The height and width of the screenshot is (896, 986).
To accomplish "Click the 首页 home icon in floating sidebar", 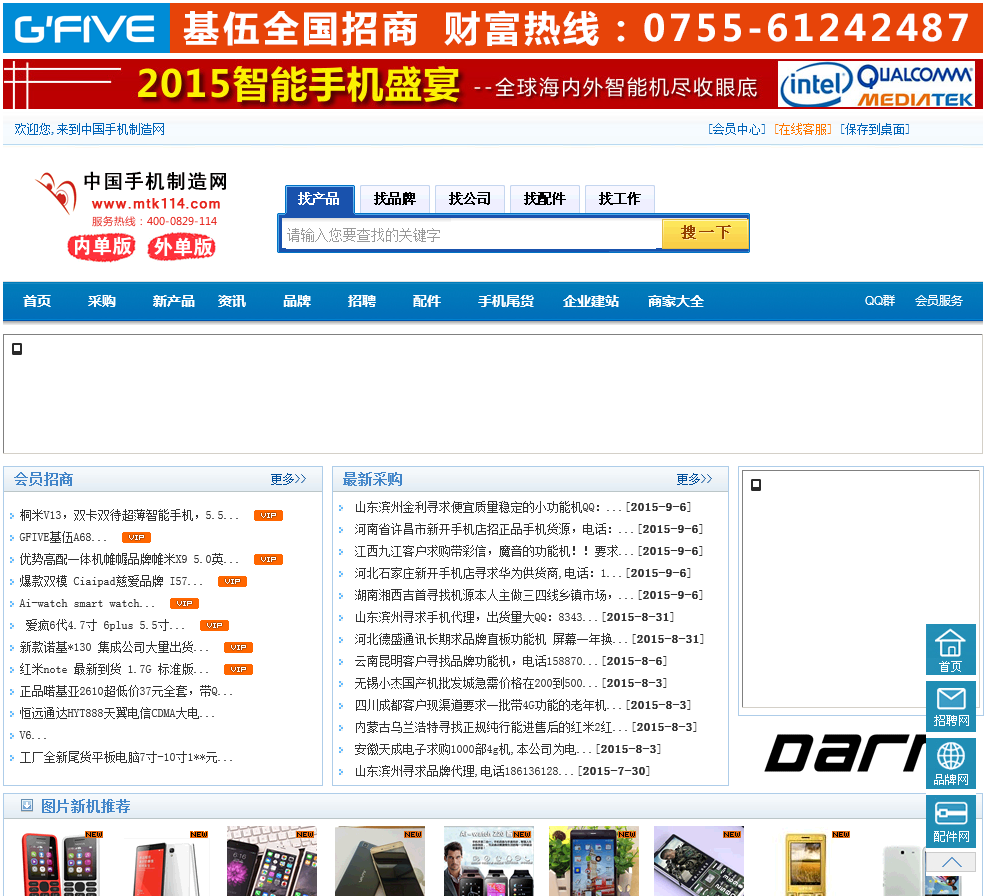I will [950, 650].
